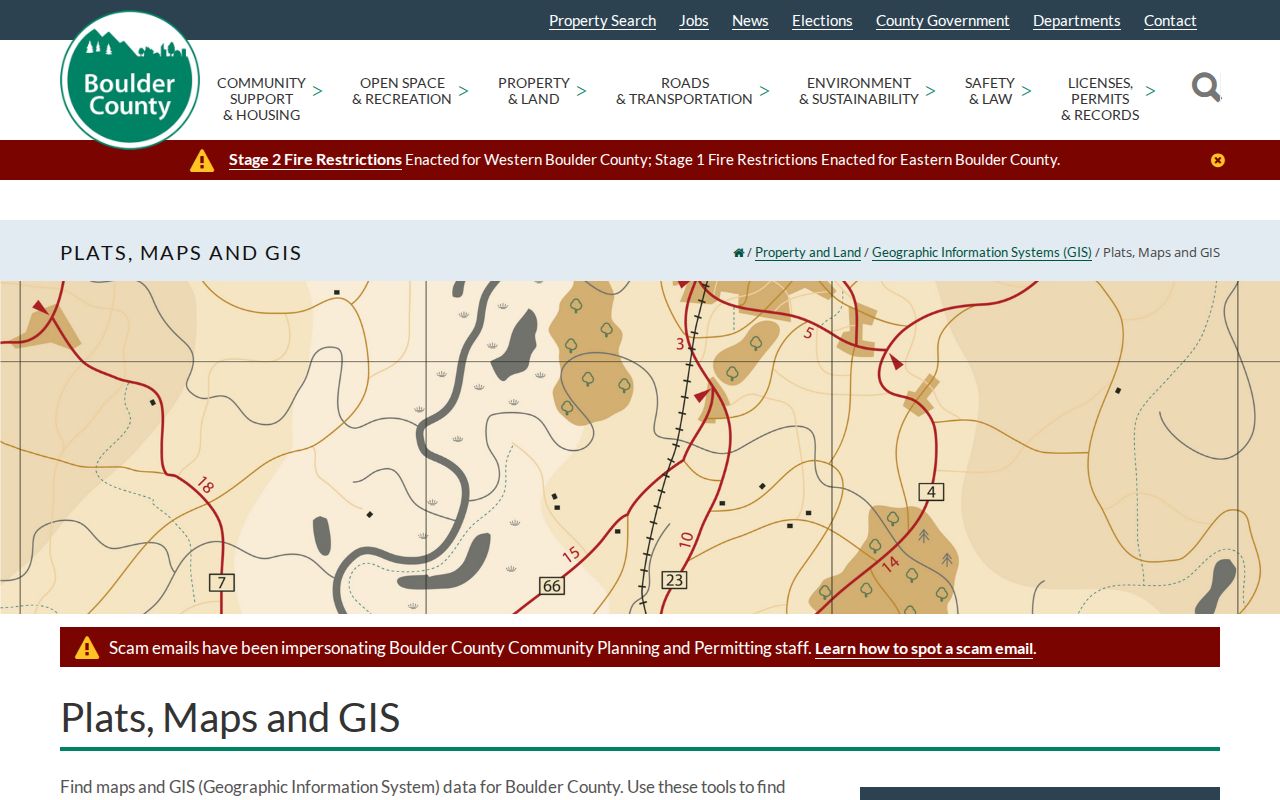Open Property & Land menu
Screen dimensions: 1280x800
534,91
